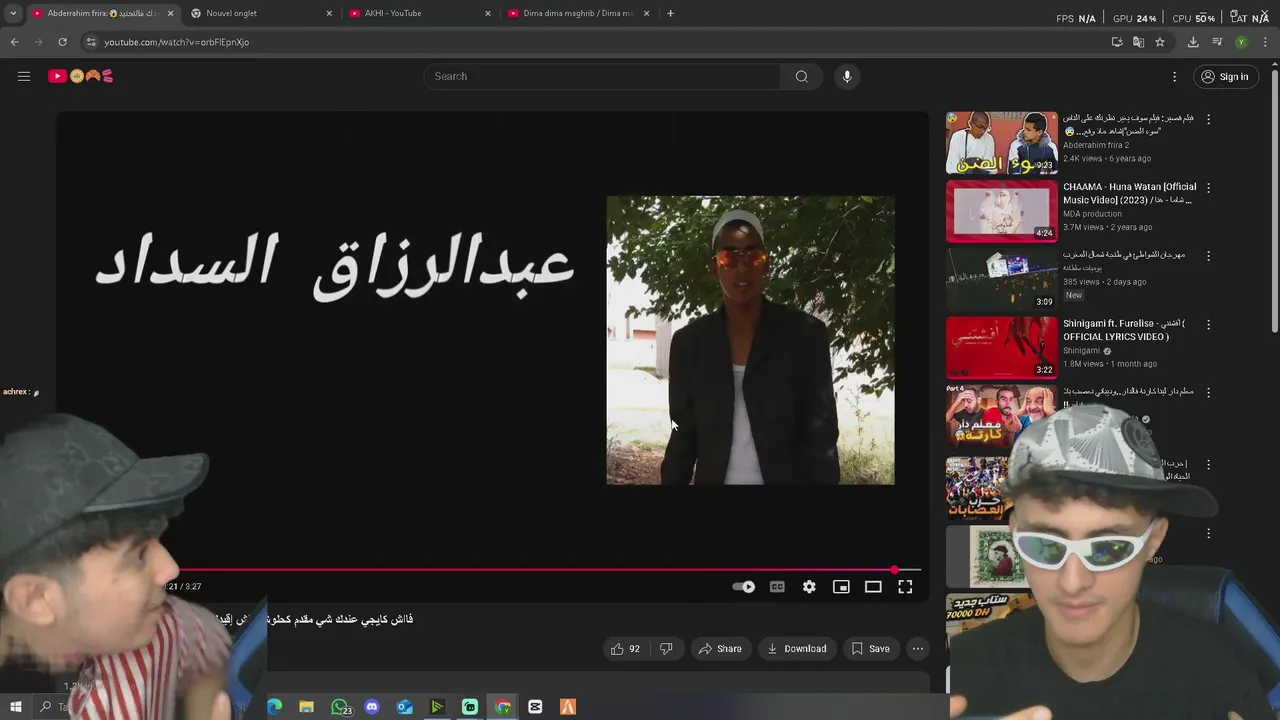Toggle closed captions (CC) in the player
This screenshot has width=1280, height=720.
click(777, 587)
